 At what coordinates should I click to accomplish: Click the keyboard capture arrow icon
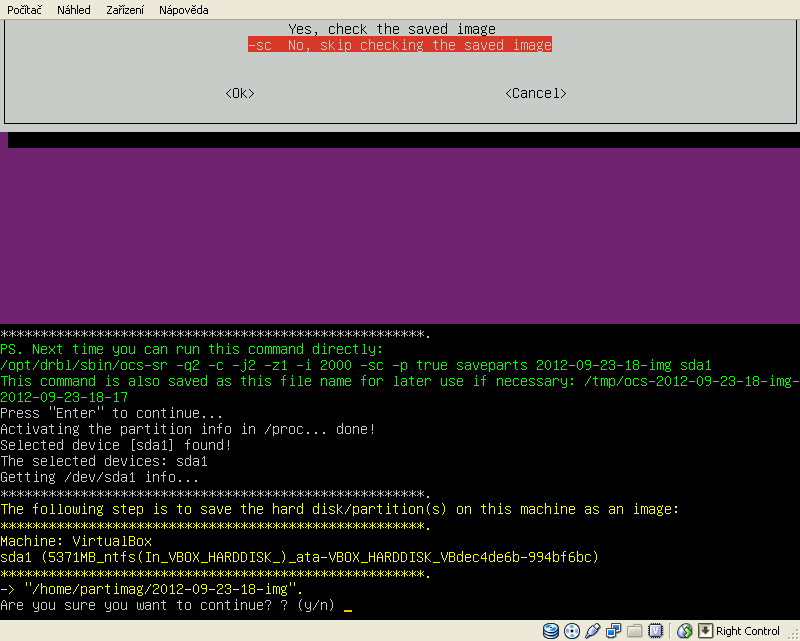[705, 631]
